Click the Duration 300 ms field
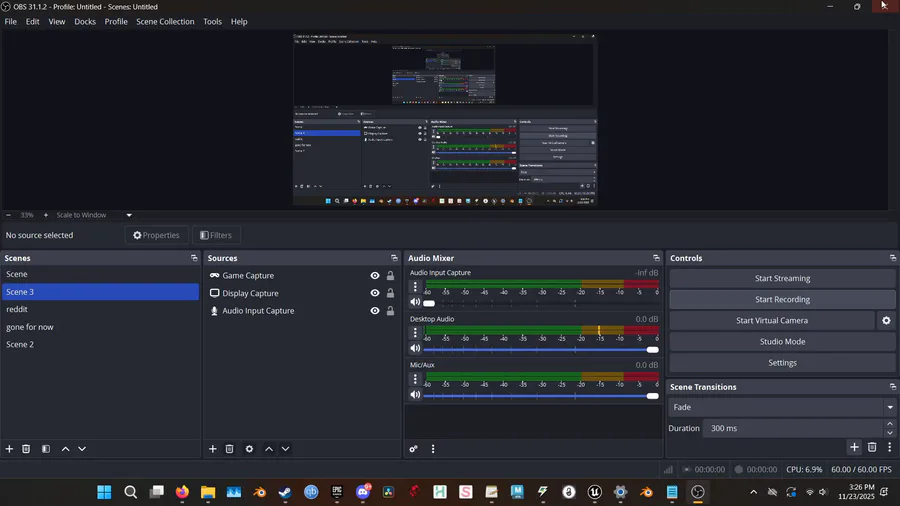 click(x=793, y=429)
